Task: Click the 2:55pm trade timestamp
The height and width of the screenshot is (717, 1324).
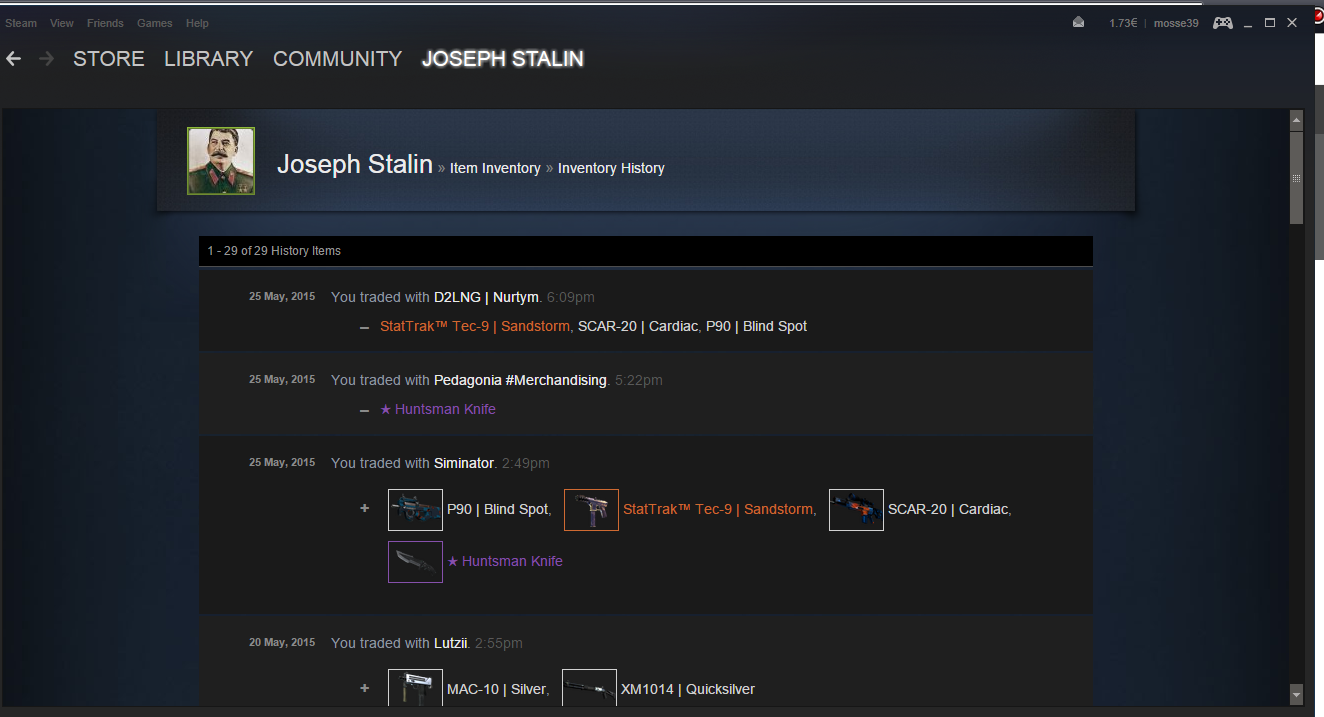Action: tap(498, 643)
